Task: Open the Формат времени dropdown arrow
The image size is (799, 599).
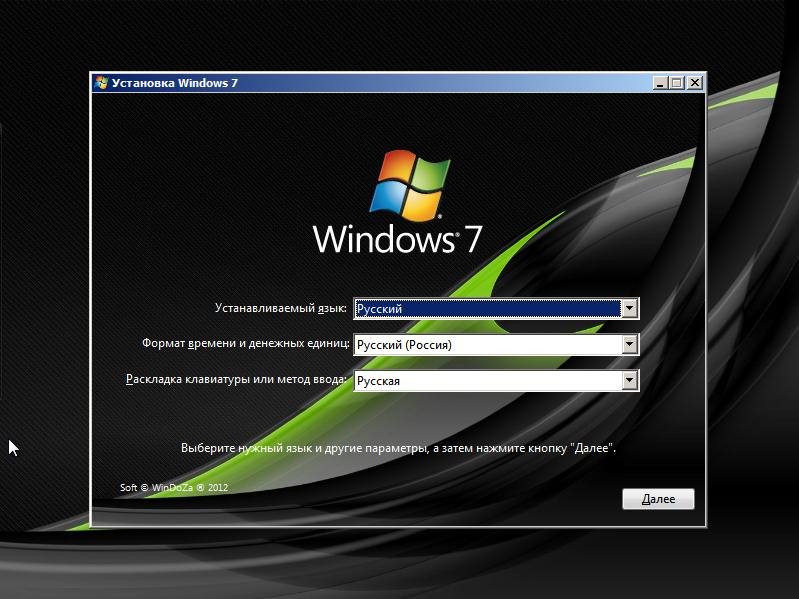Action: pyautogui.click(x=629, y=345)
